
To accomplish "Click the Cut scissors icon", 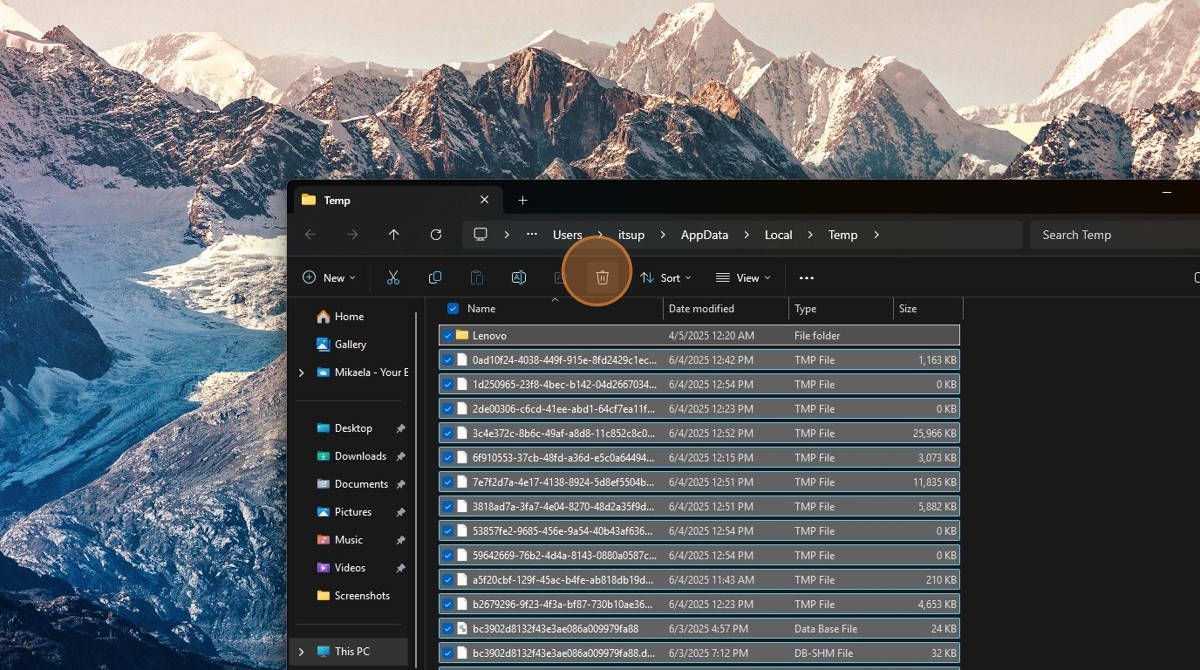I will [393, 278].
